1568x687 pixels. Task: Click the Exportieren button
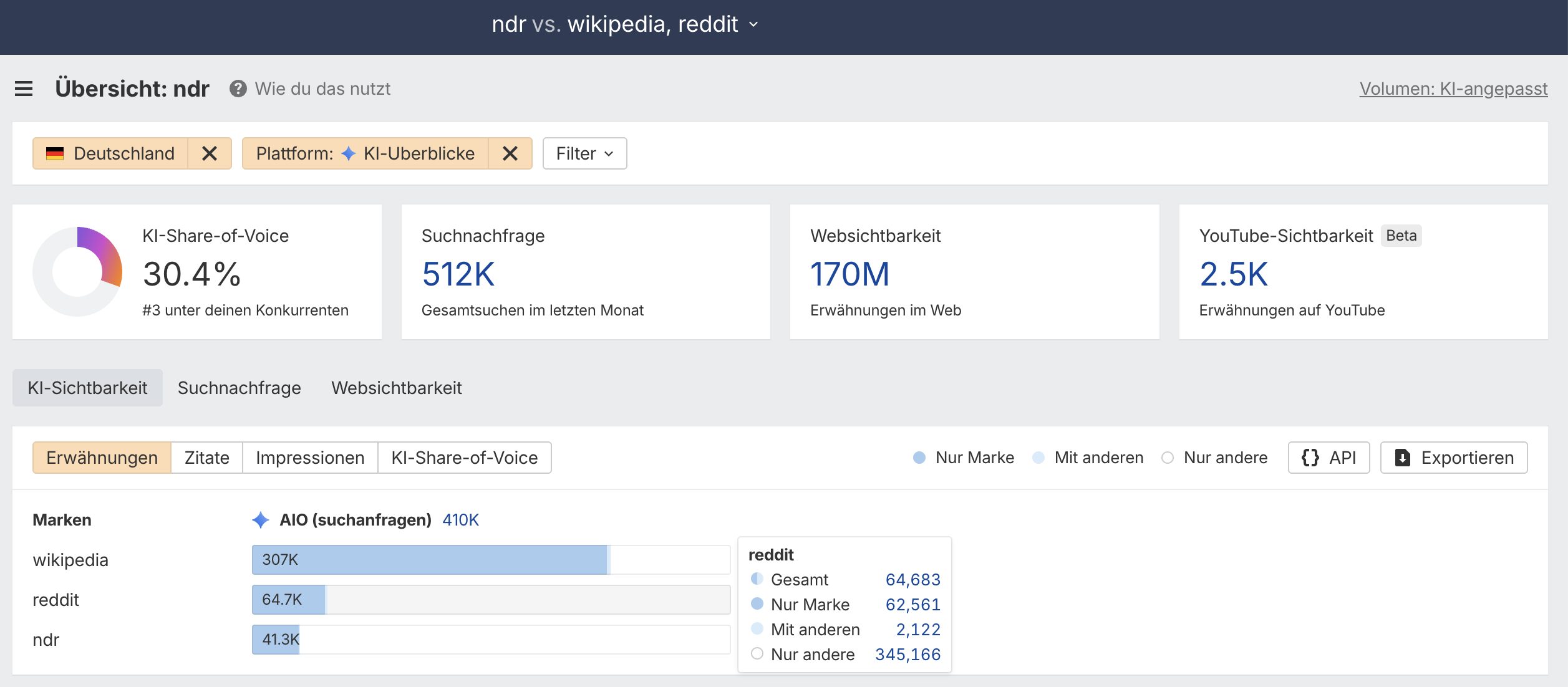pos(1454,458)
